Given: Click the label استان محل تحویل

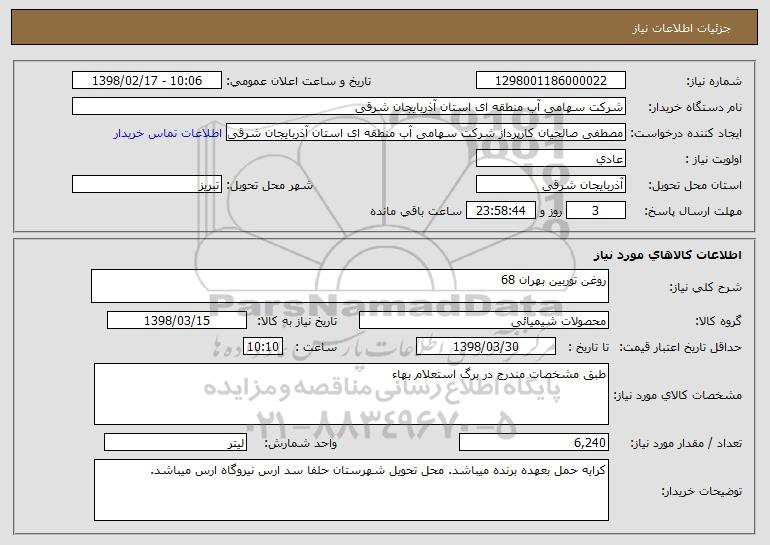Looking at the screenshot, I should [x=695, y=186].
